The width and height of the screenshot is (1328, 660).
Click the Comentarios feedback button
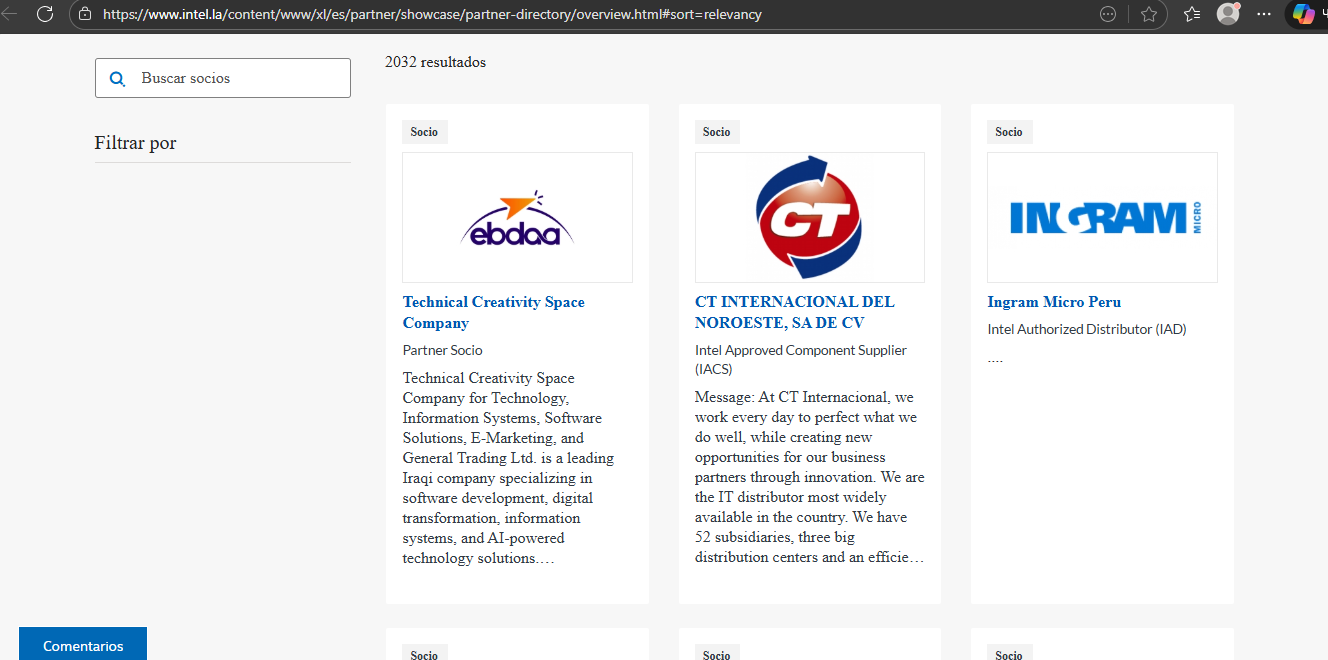(83, 645)
